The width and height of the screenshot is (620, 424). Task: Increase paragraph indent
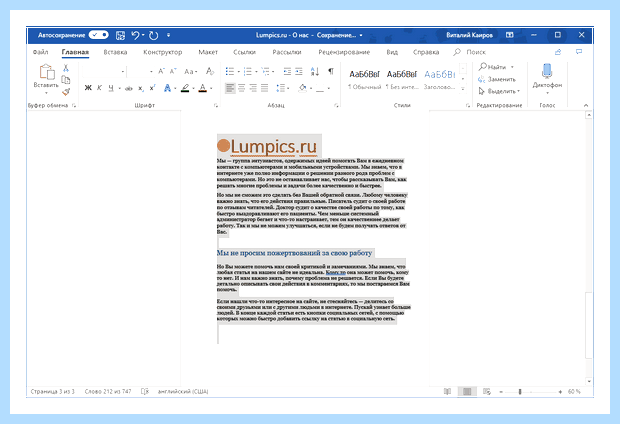pos(299,71)
